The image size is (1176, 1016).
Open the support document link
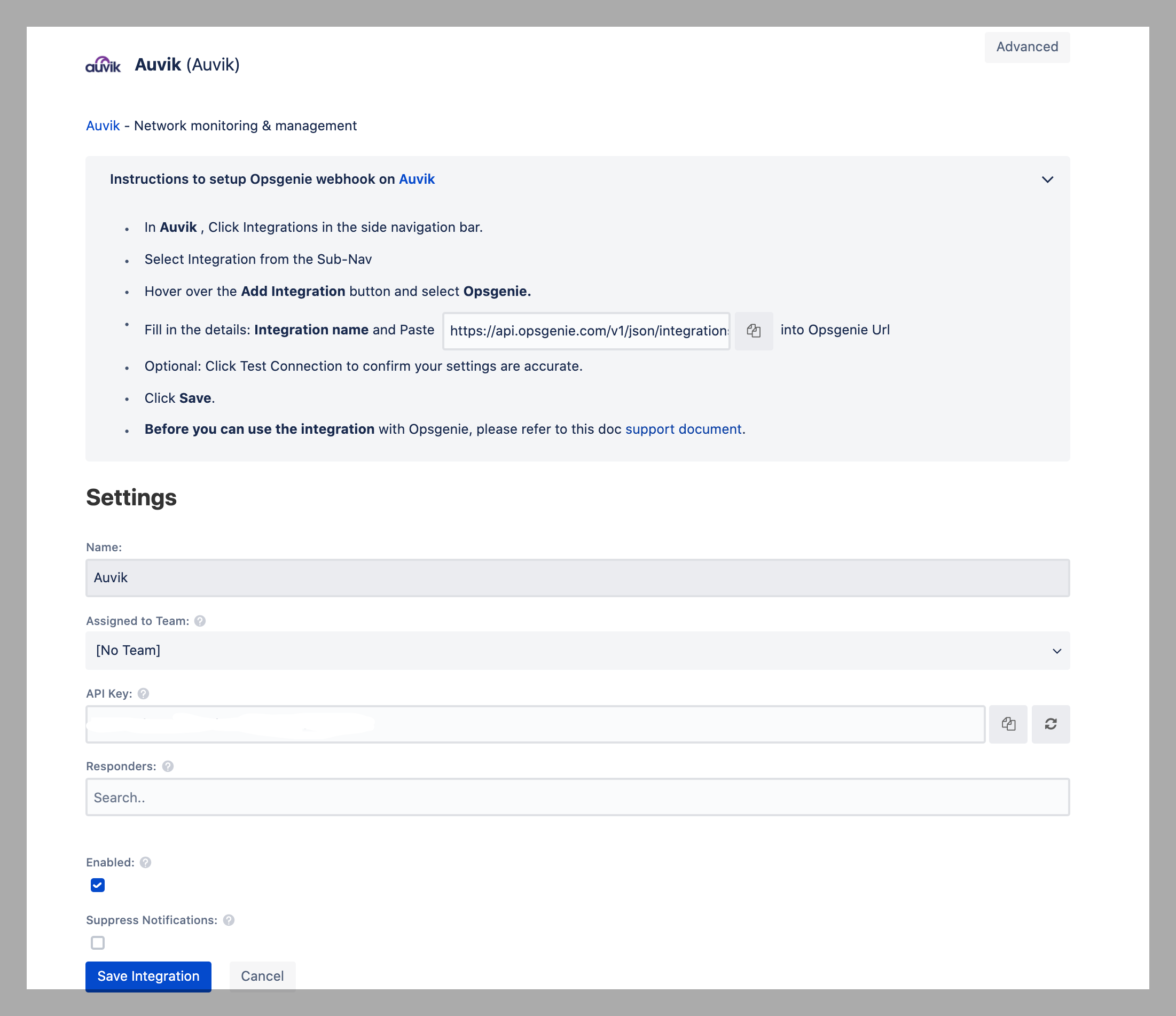pyautogui.click(x=683, y=429)
